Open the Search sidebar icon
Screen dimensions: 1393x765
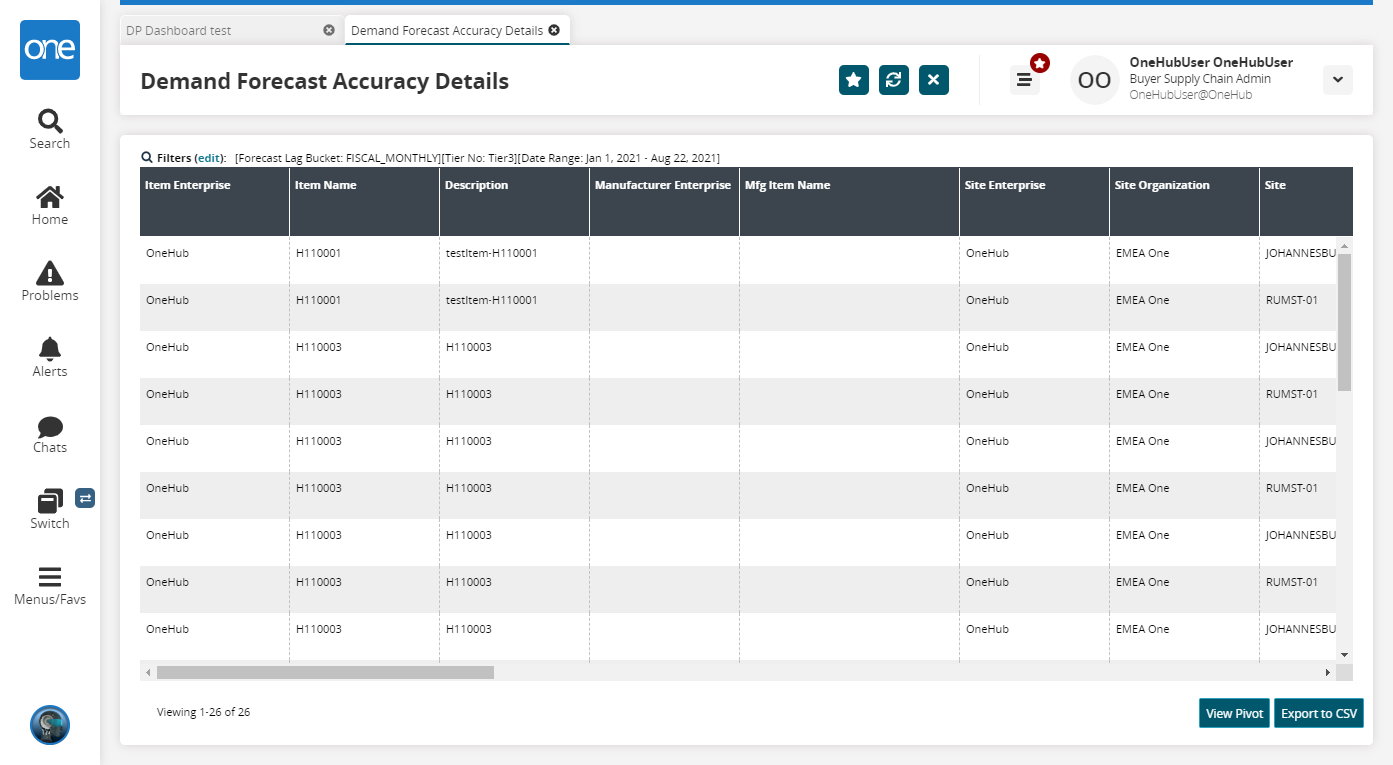click(50, 122)
